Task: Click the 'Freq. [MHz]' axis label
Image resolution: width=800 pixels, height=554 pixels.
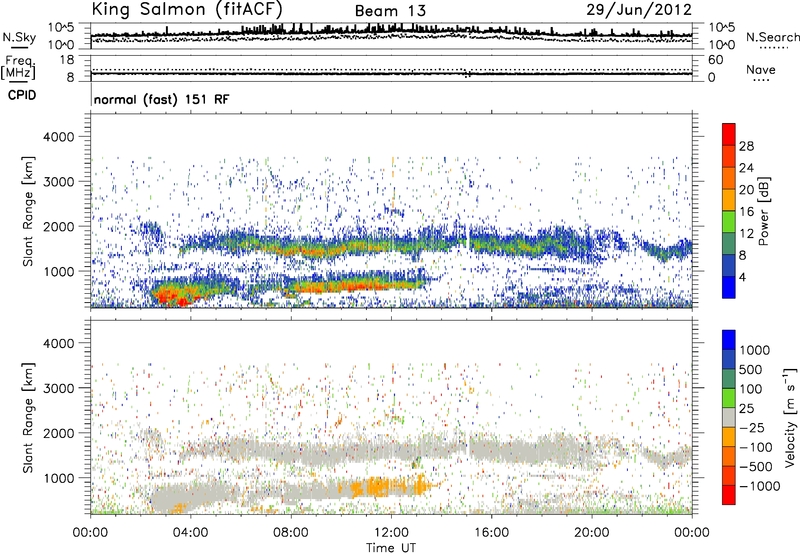Action: pyautogui.click(x=18, y=68)
